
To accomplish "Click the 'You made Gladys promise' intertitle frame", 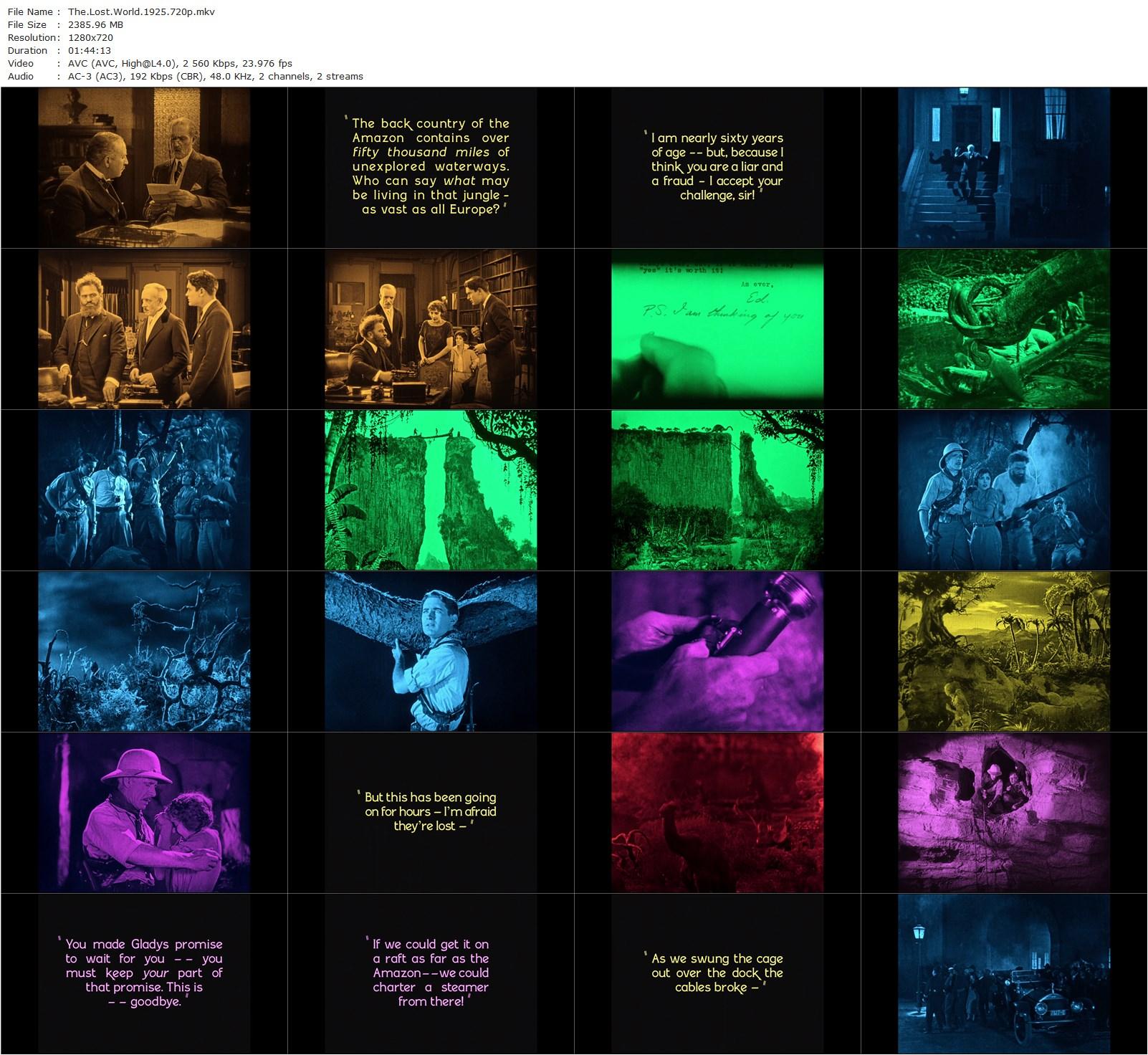I will coord(144,973).
